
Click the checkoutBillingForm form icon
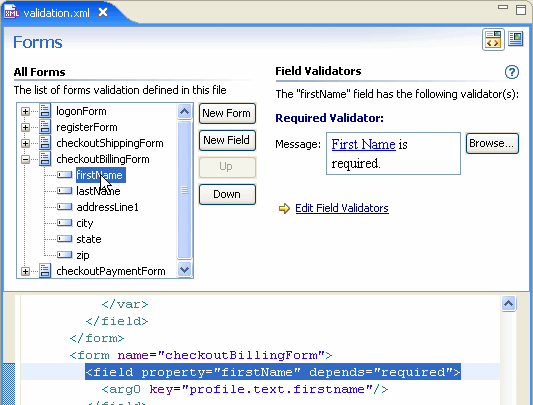(x=45, y=159)
